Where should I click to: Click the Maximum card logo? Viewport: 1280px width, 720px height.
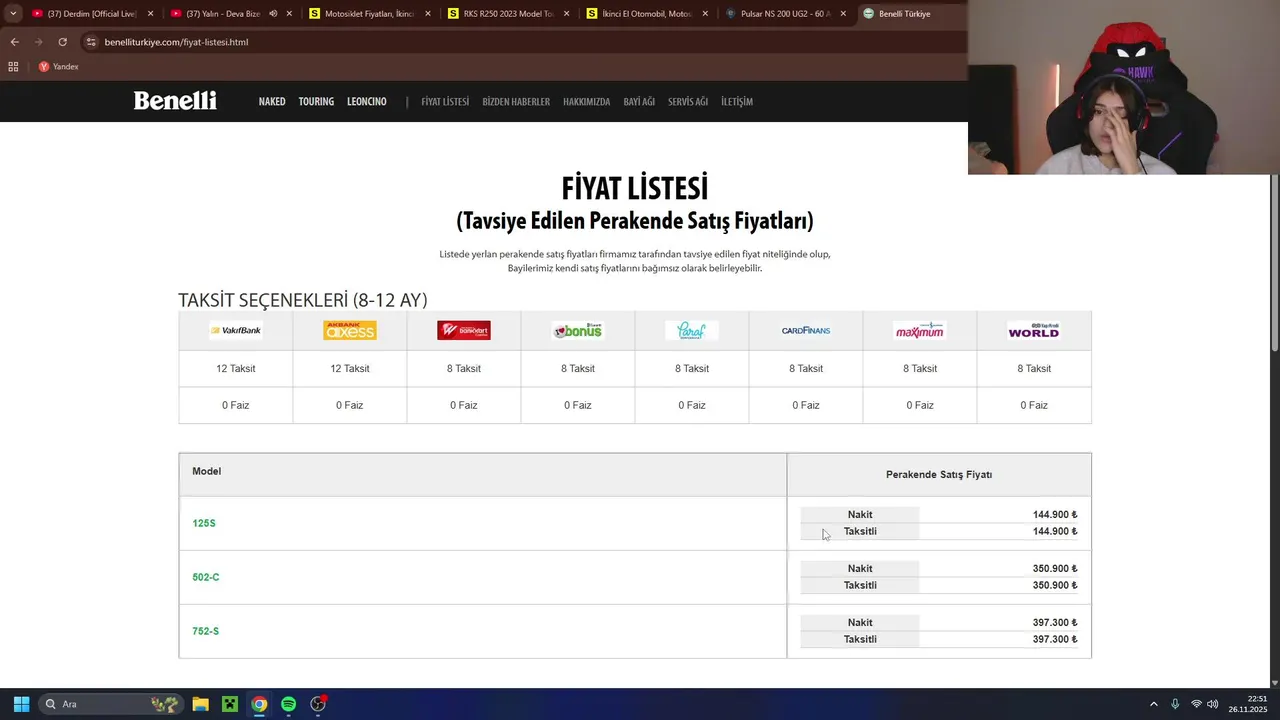pyautogui.click(x=920, y=330)
